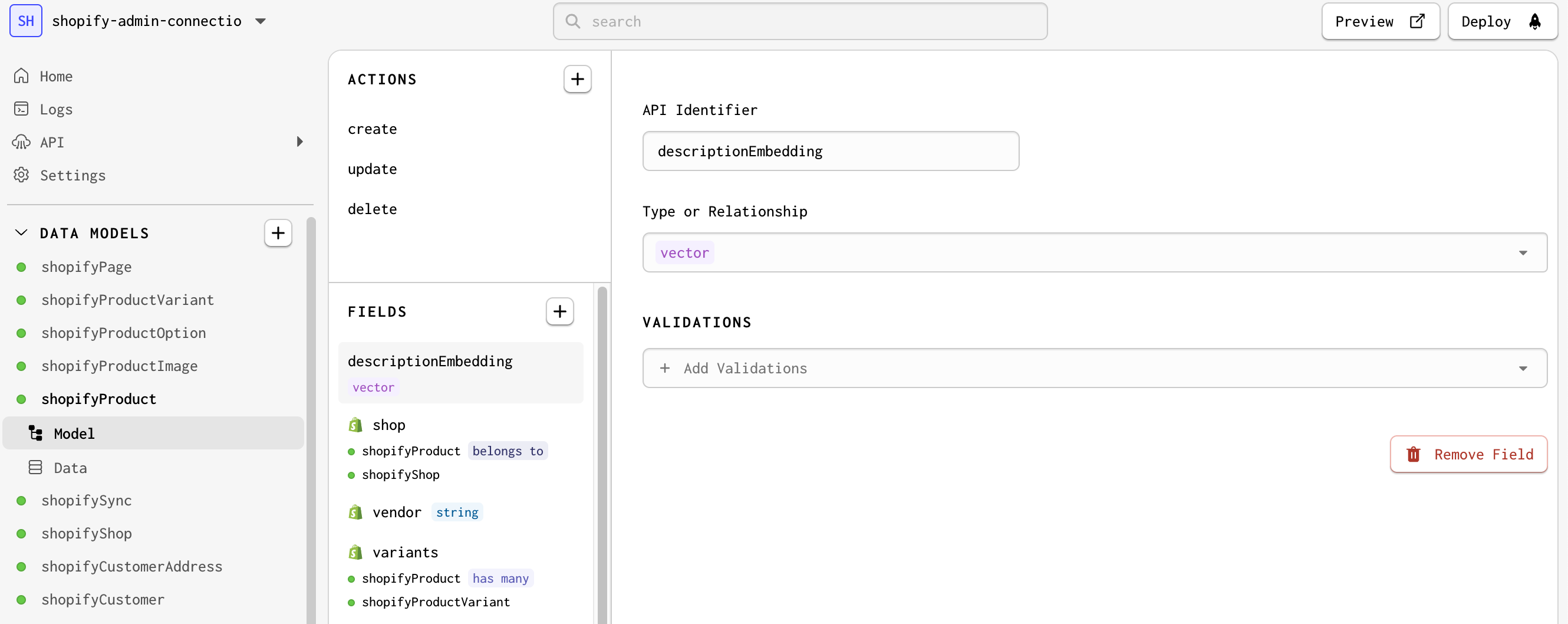This screenshot has height=624, width=1568.
Task: Open Logs in sidebar
Action: pos(56,109)
